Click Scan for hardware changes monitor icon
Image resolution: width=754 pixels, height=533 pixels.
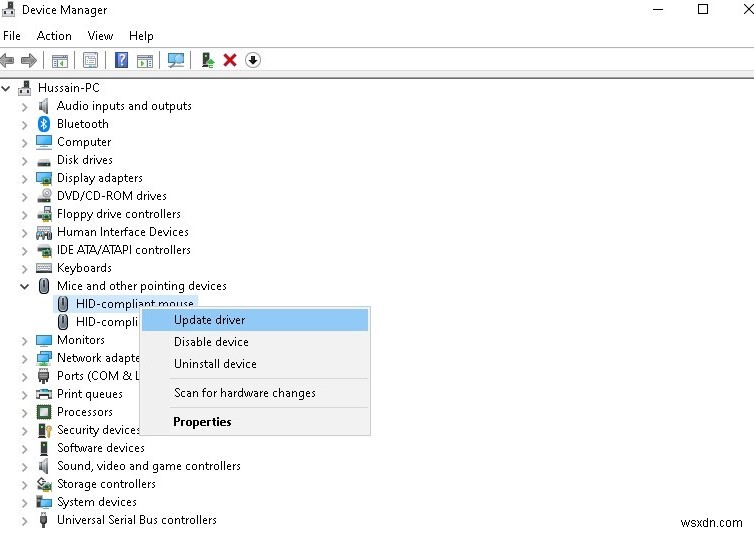click(x=176, y=60)
